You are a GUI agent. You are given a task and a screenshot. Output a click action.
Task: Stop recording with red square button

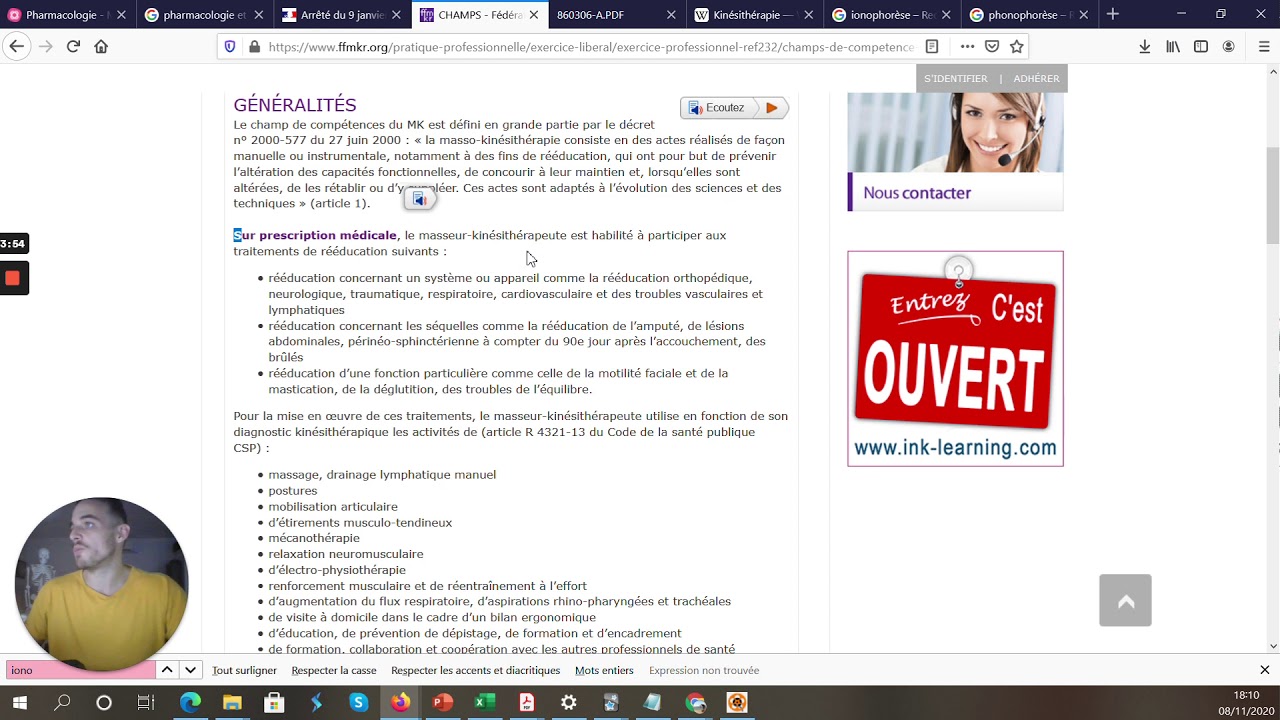pyautogui.click(x=12, y=278)
